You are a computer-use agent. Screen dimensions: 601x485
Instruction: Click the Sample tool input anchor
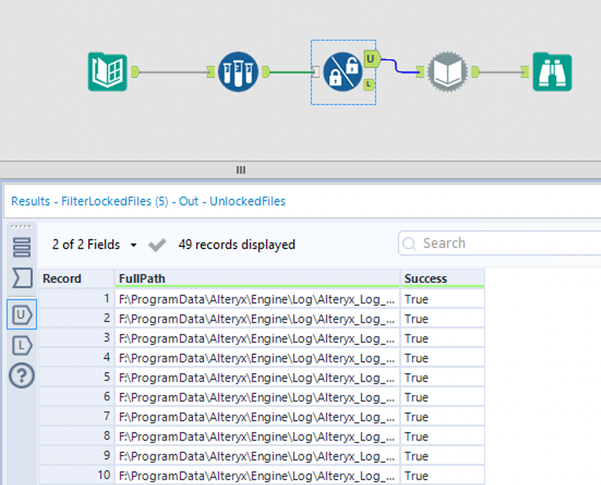pyautogui.click(x=210, y=72)
